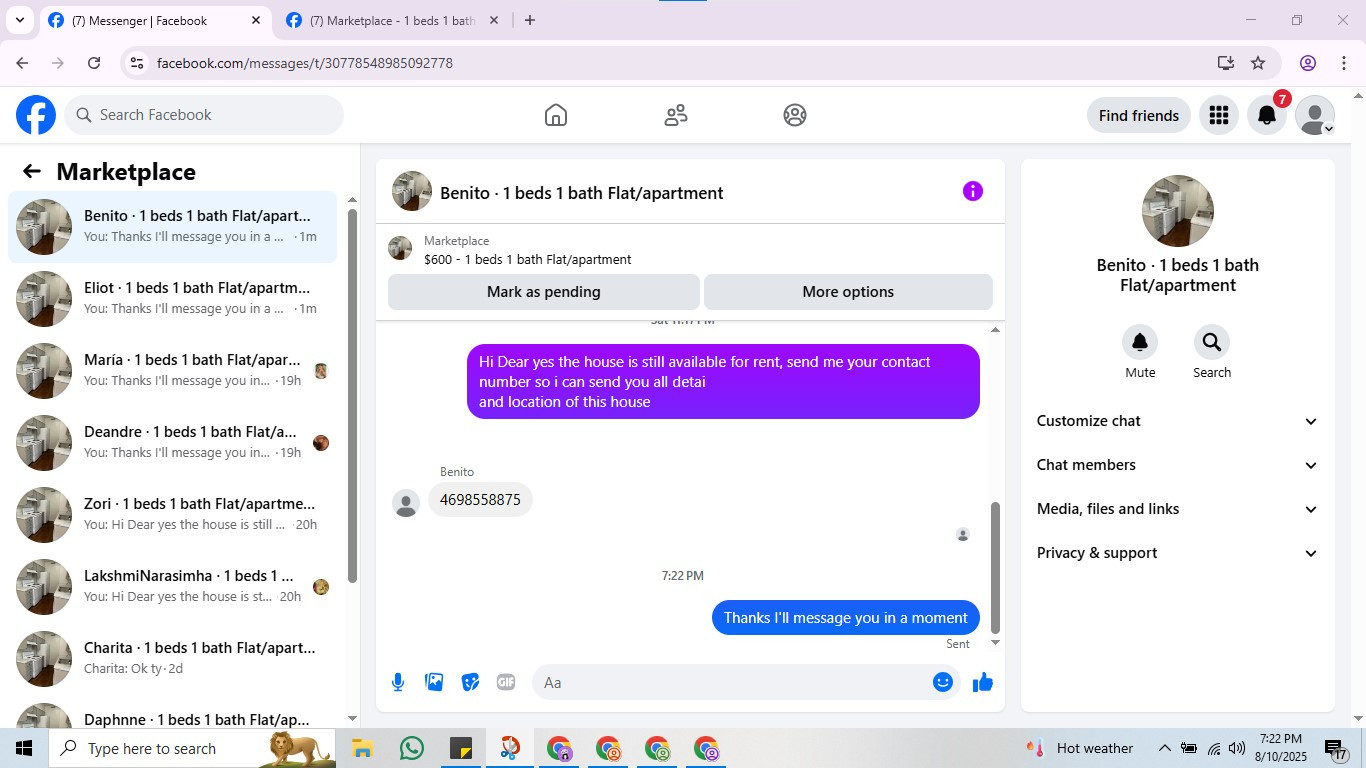This screenshot has height=768, width=1366.
Task: Open File Explorer from the taskbar
Action: coord(362,748)
